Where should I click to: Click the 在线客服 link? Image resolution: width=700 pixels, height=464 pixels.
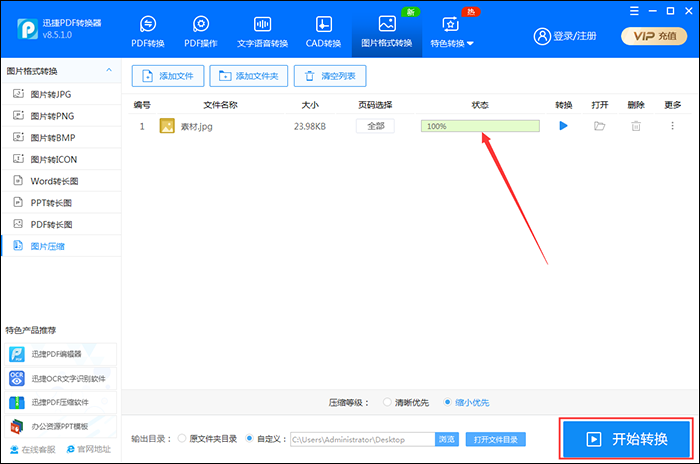pos(33,449)
